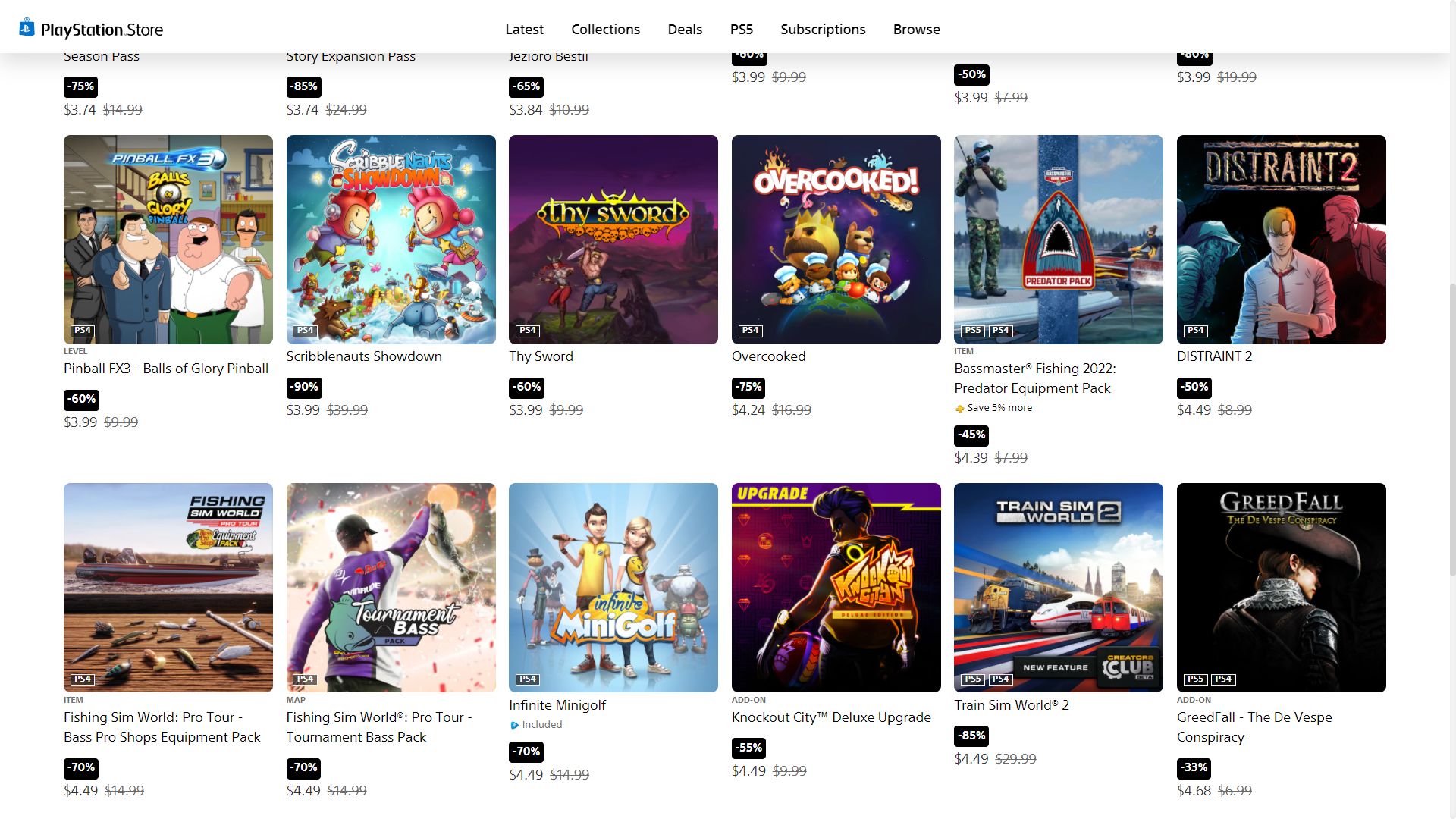This screenshot has width=1456, height=819.
Task: Select the Bassmaster Predator Pack cover image
Action: click(1059, 240)
